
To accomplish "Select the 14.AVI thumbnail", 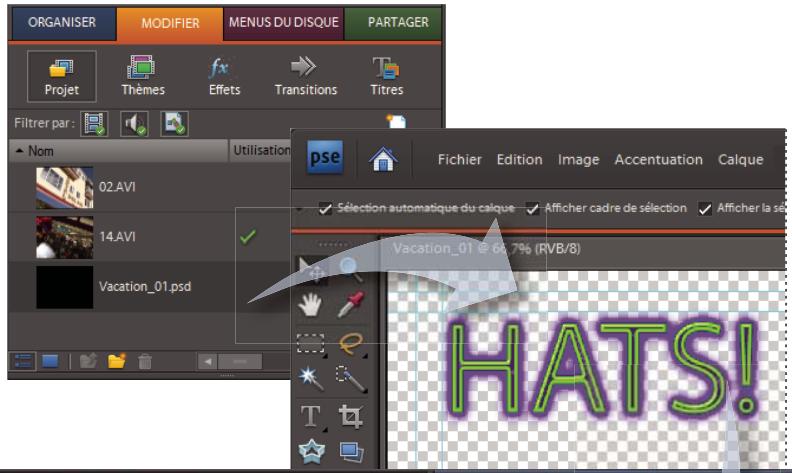I will pos(65,238).
